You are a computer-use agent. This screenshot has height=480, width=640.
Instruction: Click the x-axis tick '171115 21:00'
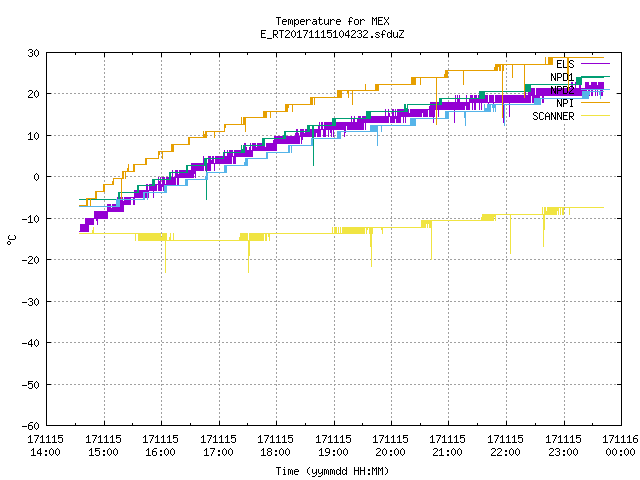point(448,446)
